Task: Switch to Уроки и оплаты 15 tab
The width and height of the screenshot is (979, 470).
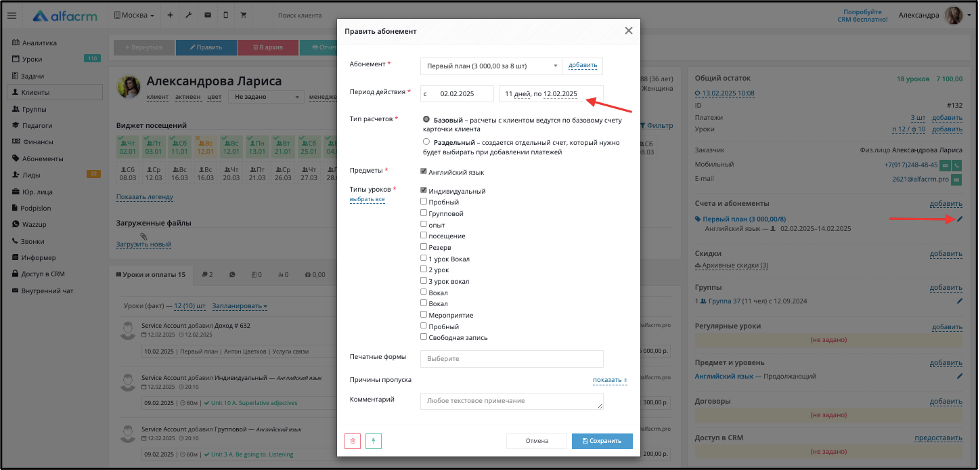Action: pos(152,274)
